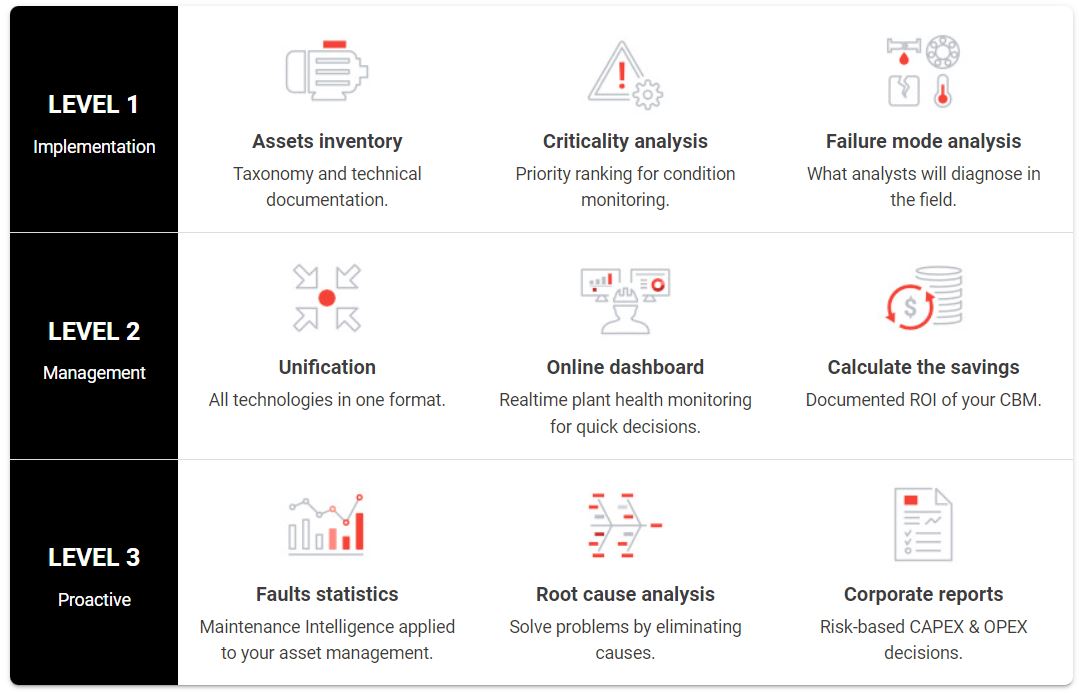
Task: Click the Criticality analysis warning triangle icon
Action: click(x=625, y=74)
